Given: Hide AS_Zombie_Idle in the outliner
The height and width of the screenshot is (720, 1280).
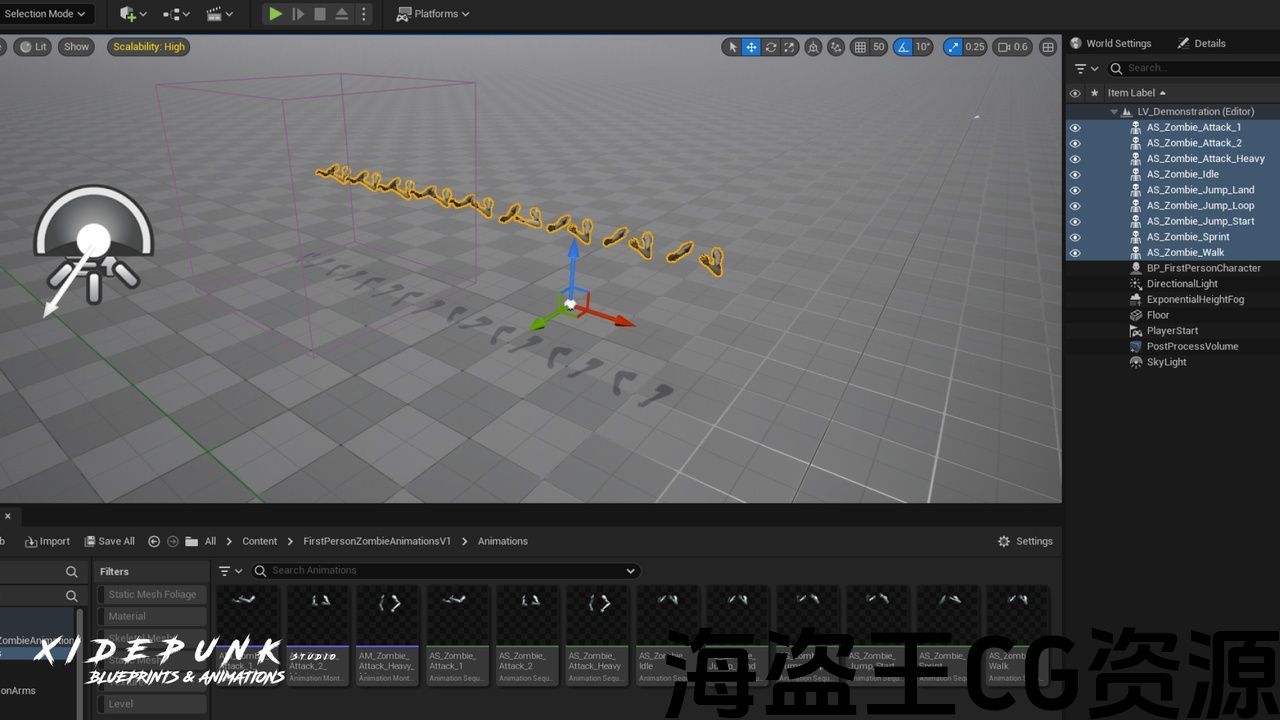Looking at the screenshot, I should [x=1075, y=174].
